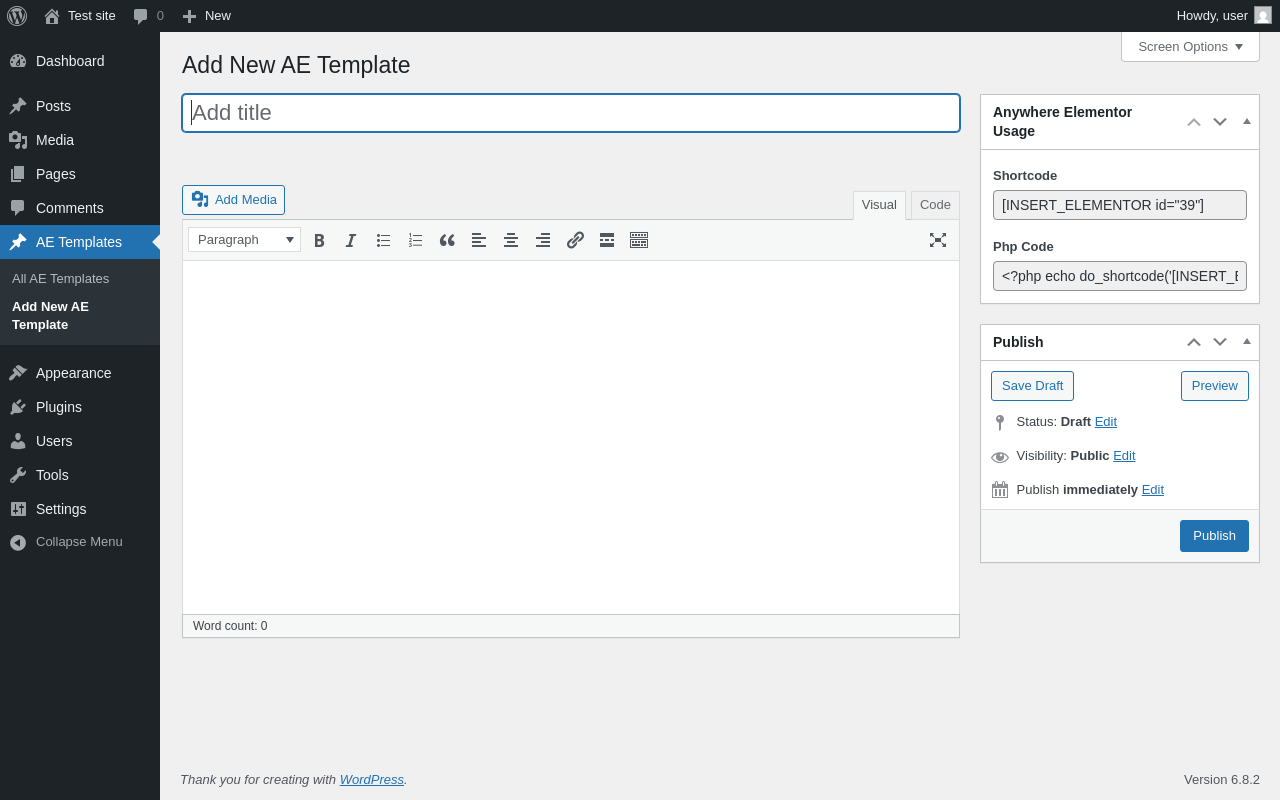Open Test site home link
The height and width of the screenshot is (800, 1280).
(x=80, y=16)
